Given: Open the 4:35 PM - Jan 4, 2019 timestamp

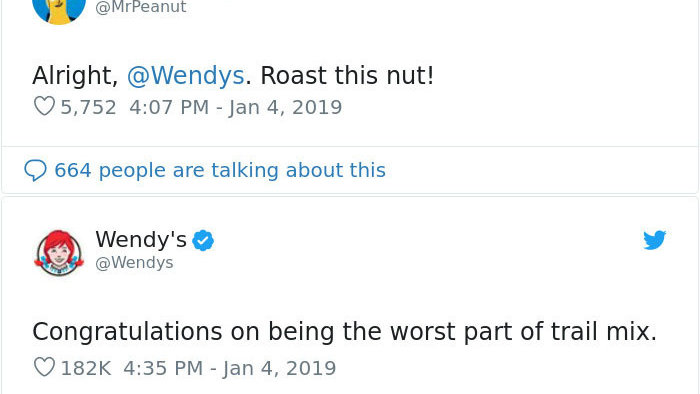Looking at the screenshot, I should (229, 368).
